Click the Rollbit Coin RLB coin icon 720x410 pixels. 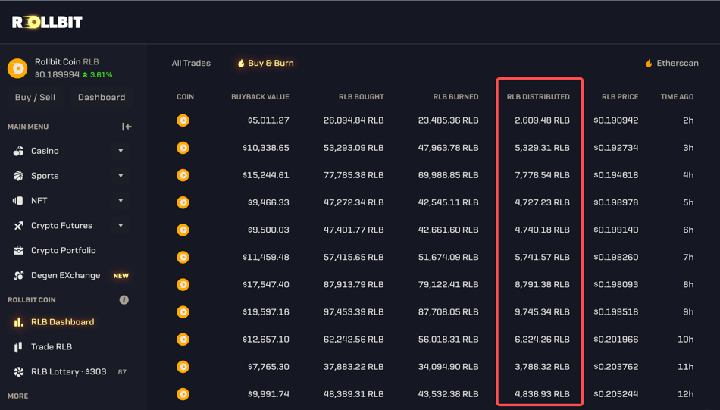point(17,68)
